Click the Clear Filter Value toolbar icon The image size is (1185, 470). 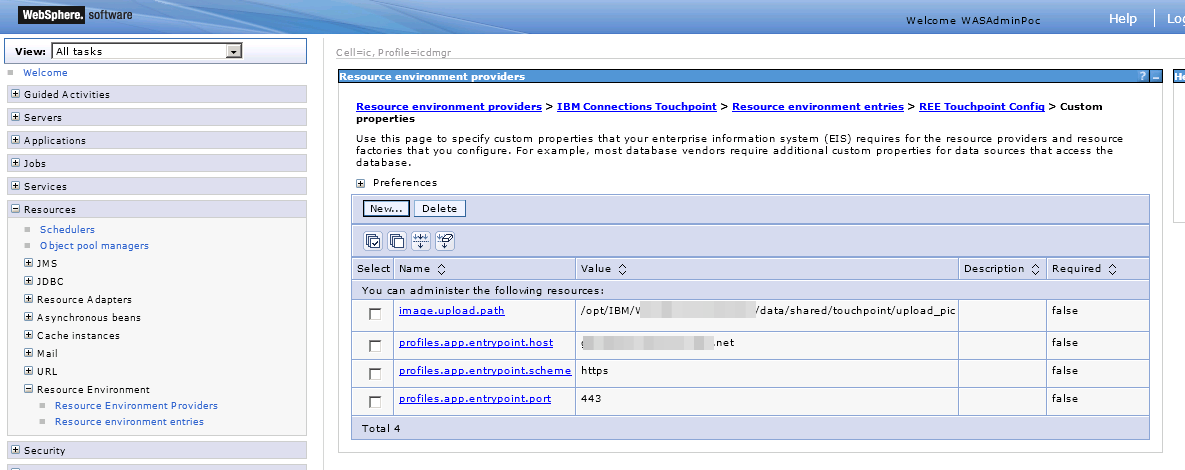445,241
